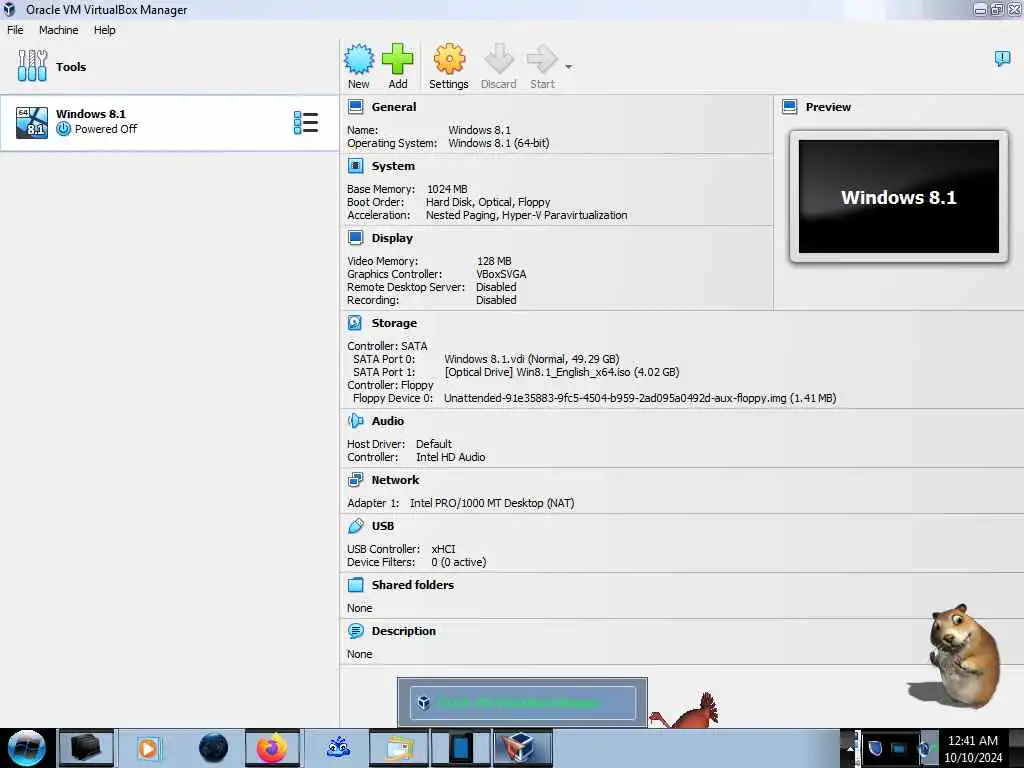Image resolution: width=1024 pixels, height=768 pixels.
Task: Click the Remote Desktop Server Disabled value
Action: 496,287
